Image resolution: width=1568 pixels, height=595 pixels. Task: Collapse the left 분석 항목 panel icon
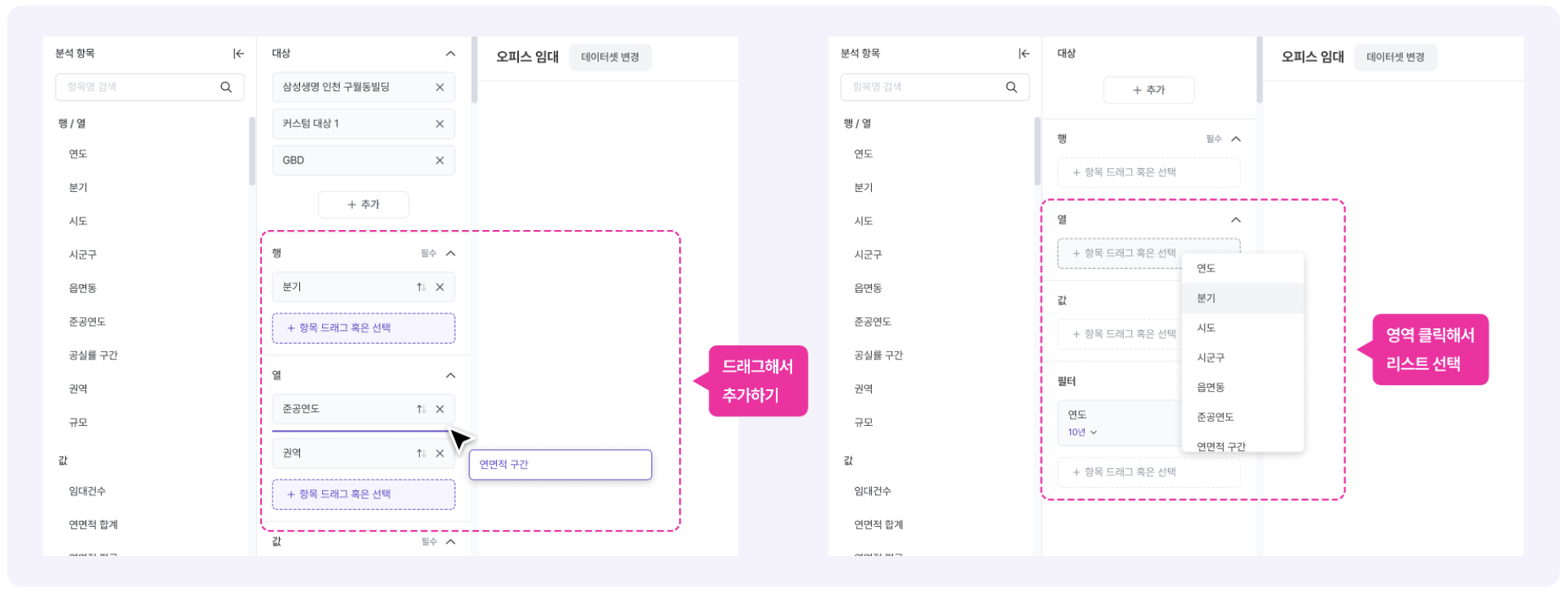pos(238,54)
